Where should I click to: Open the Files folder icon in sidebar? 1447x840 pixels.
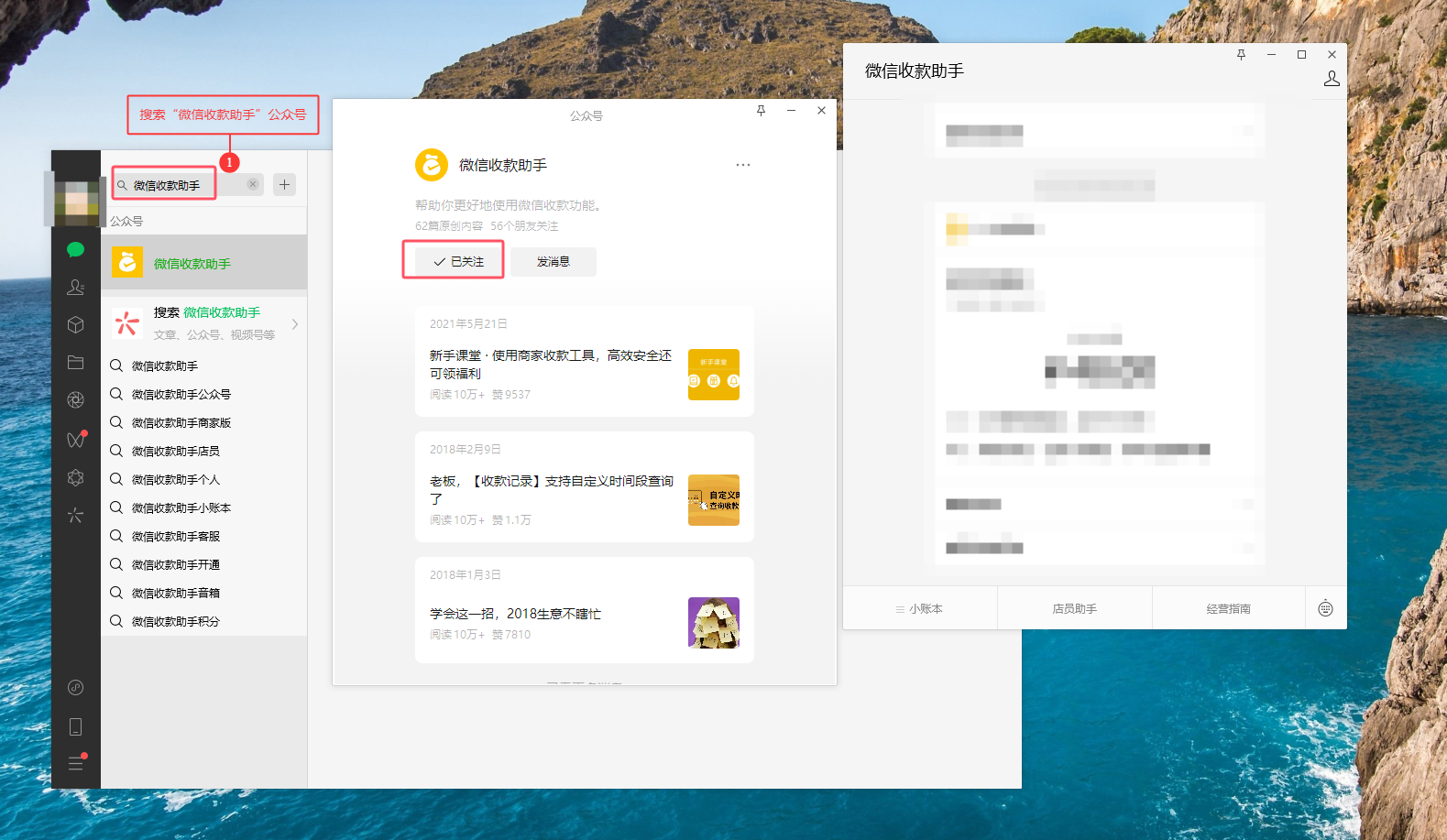pos(75,363)
